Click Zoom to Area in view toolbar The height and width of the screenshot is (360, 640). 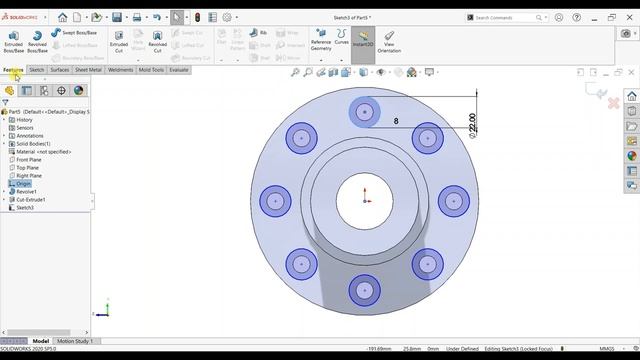pos(308,72)
